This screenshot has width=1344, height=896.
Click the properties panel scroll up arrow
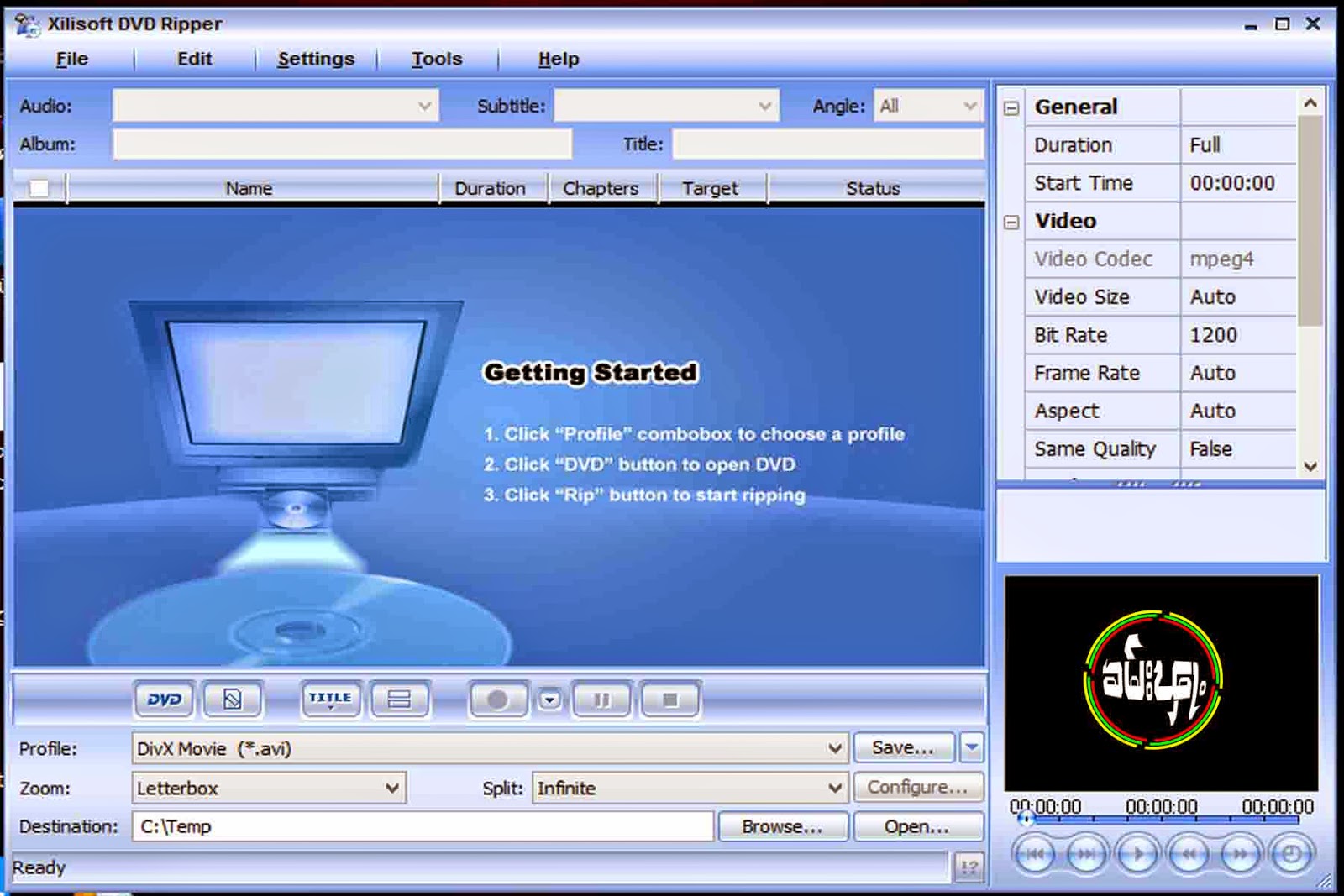pyautogui.click(x=1310, y=103)
